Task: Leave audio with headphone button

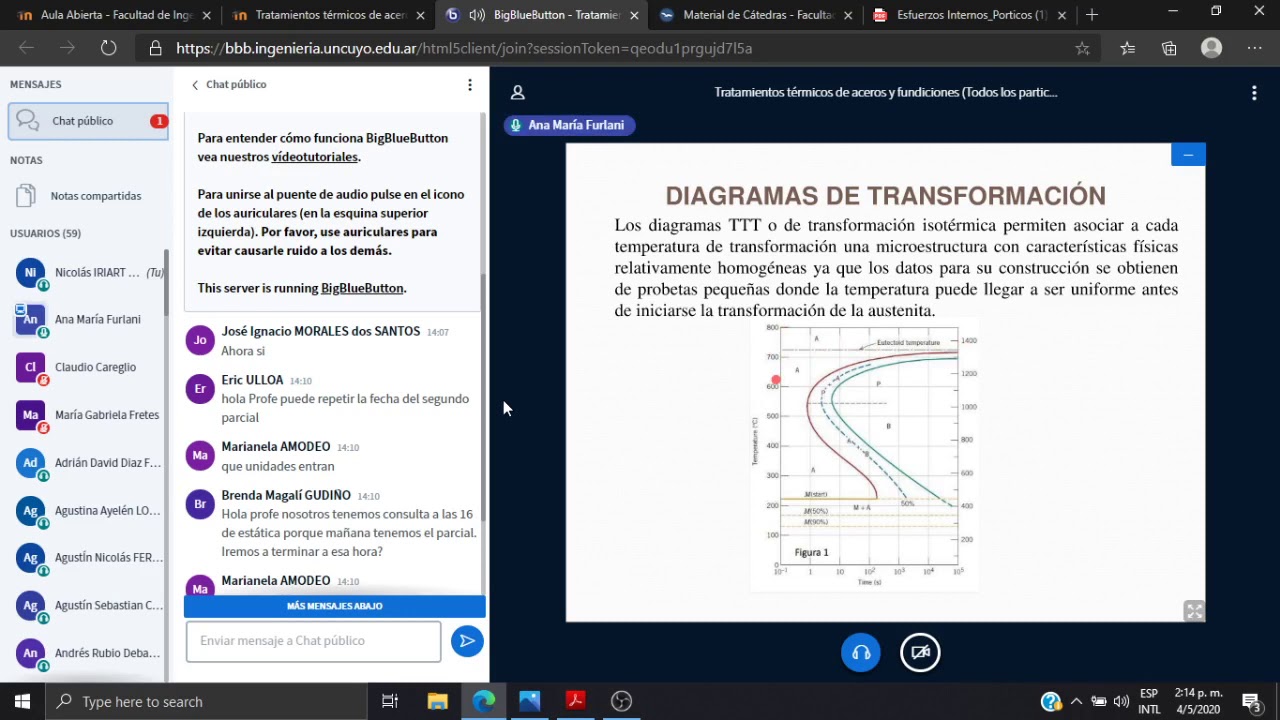Action: 861,653
